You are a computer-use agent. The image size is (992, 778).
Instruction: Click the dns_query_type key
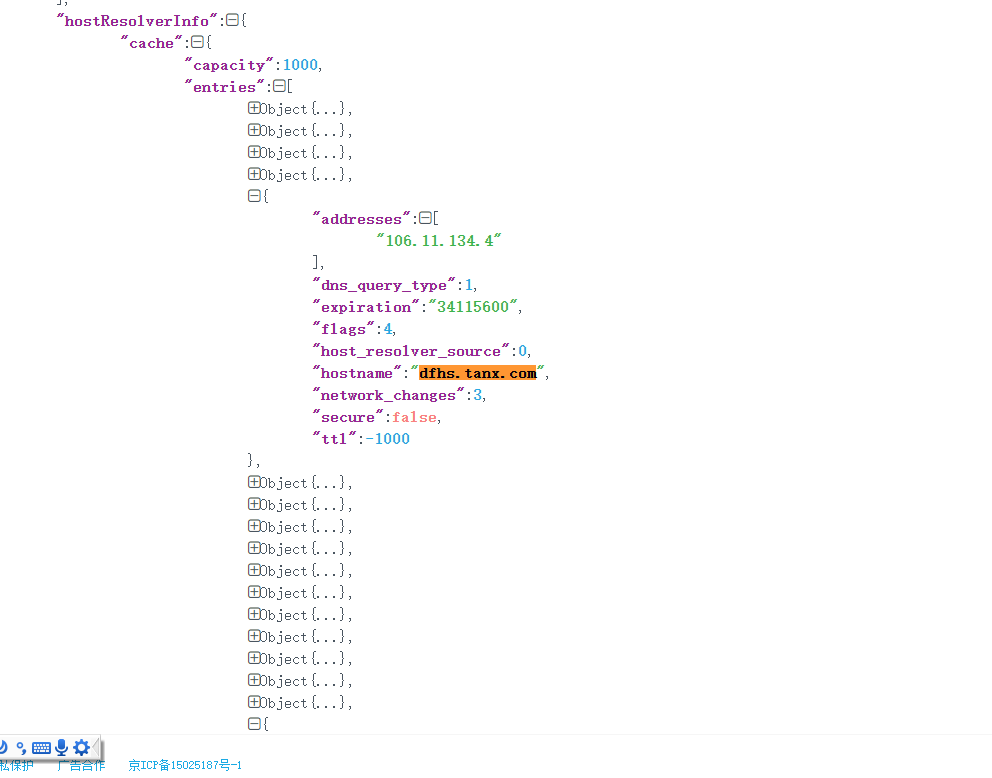coord(384,285)
